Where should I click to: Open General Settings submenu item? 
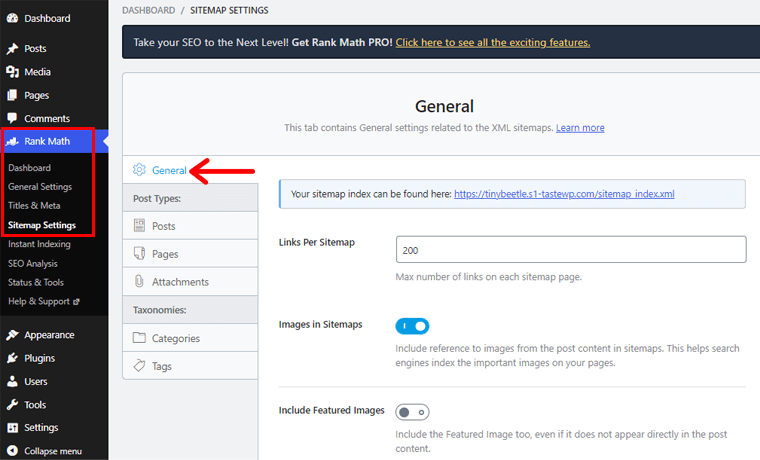point(40,187)
